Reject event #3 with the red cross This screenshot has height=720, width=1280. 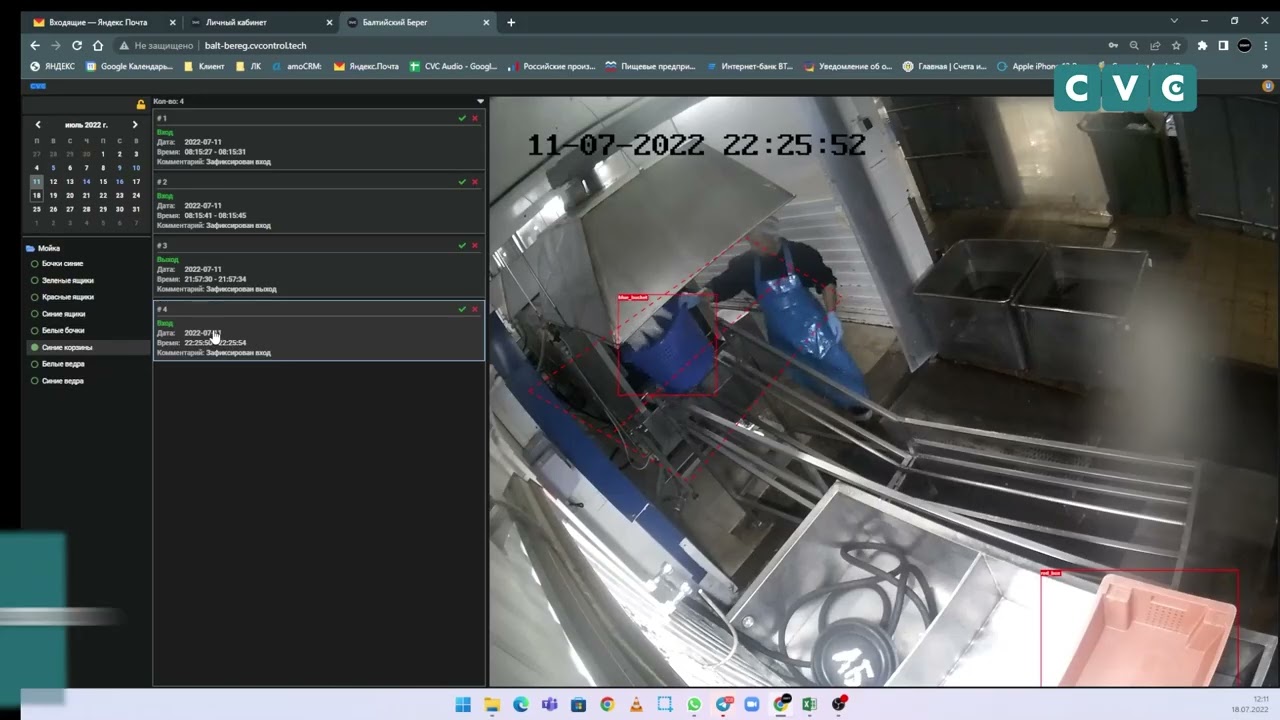[475, 245]
